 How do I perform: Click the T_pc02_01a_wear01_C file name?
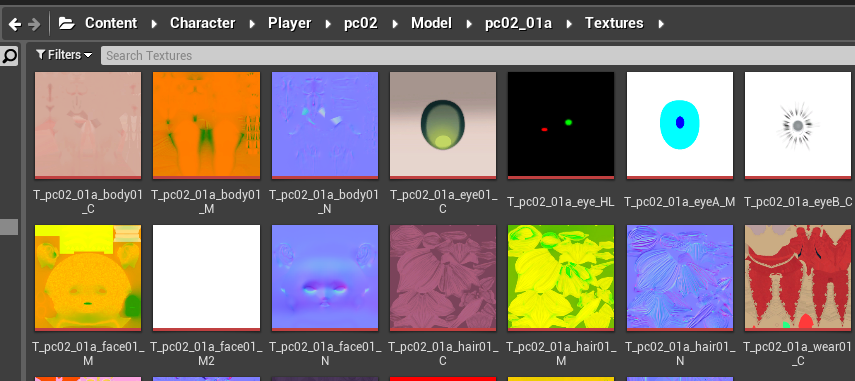click(798, 354)
